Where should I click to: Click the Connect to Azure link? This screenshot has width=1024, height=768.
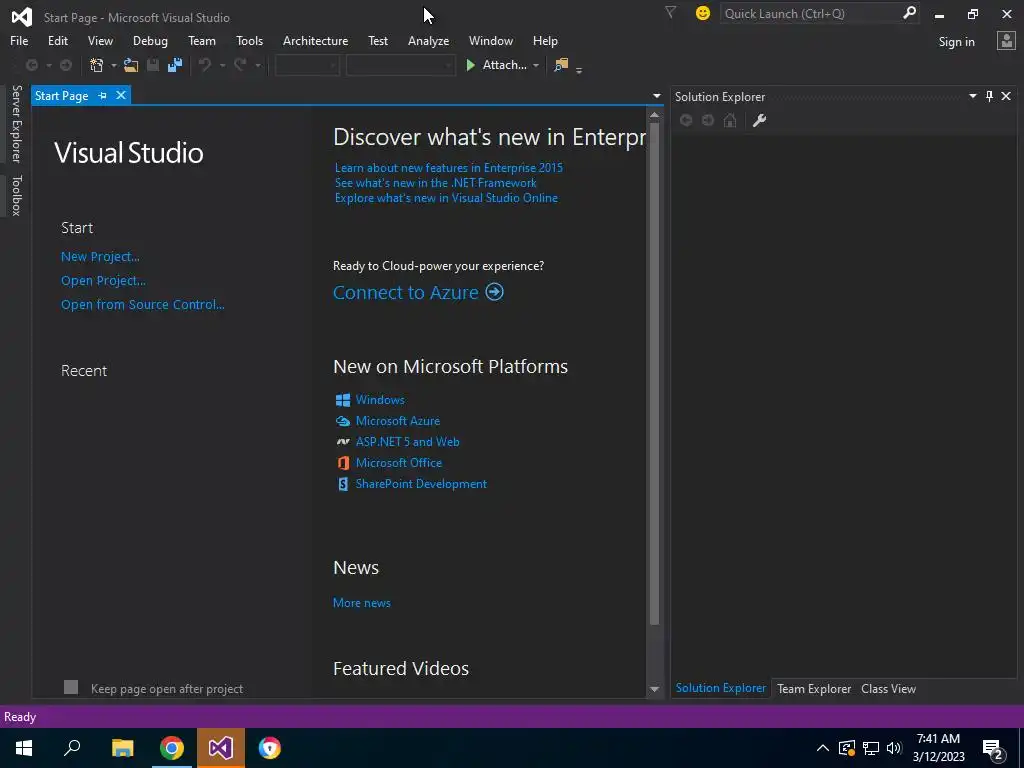point(406,292)
